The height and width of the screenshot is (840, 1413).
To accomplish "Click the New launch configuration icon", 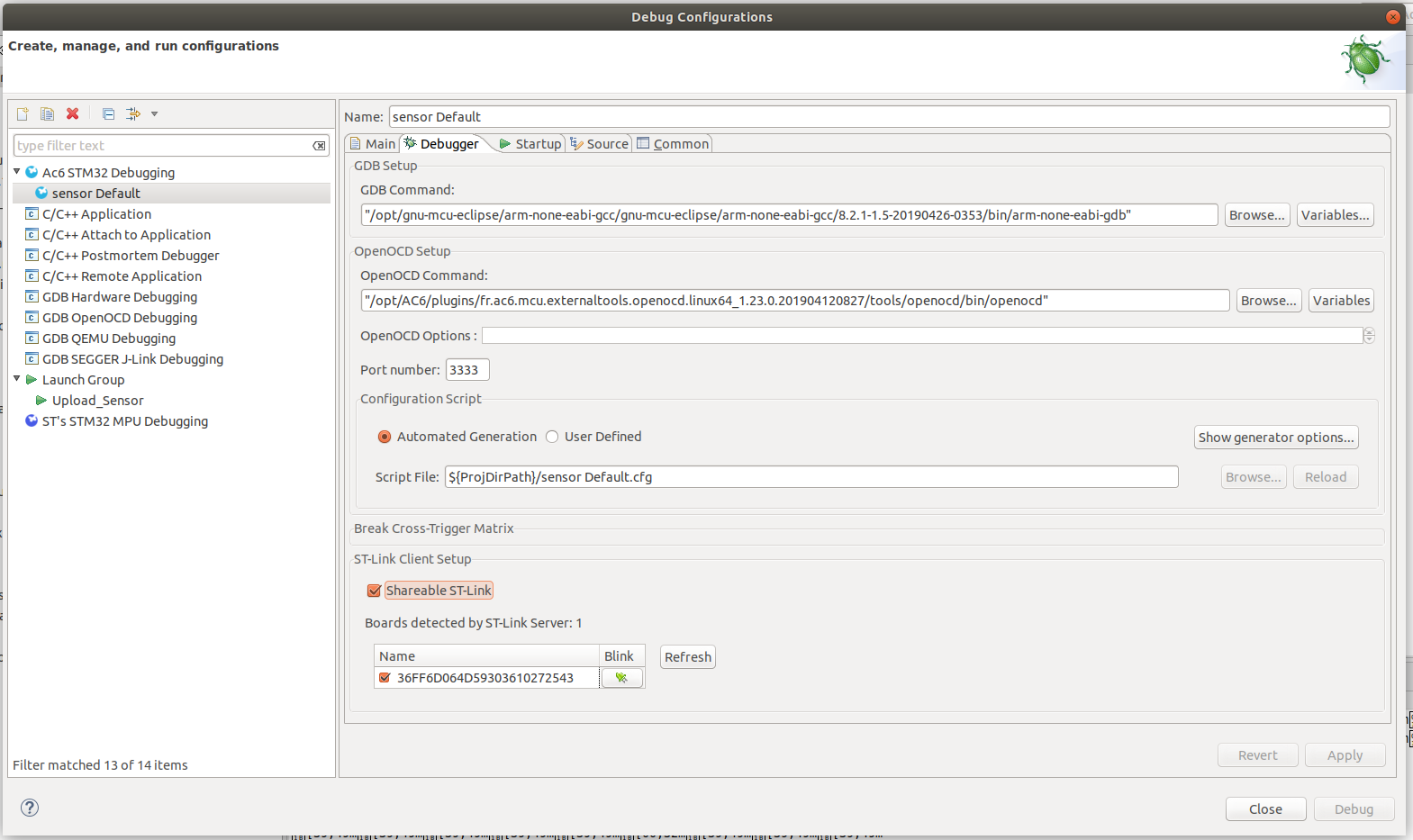I will tap(23, 113).
